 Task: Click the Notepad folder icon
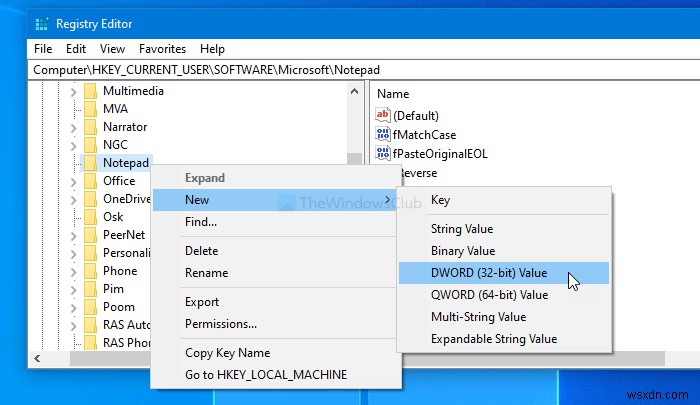coord(91,163)
